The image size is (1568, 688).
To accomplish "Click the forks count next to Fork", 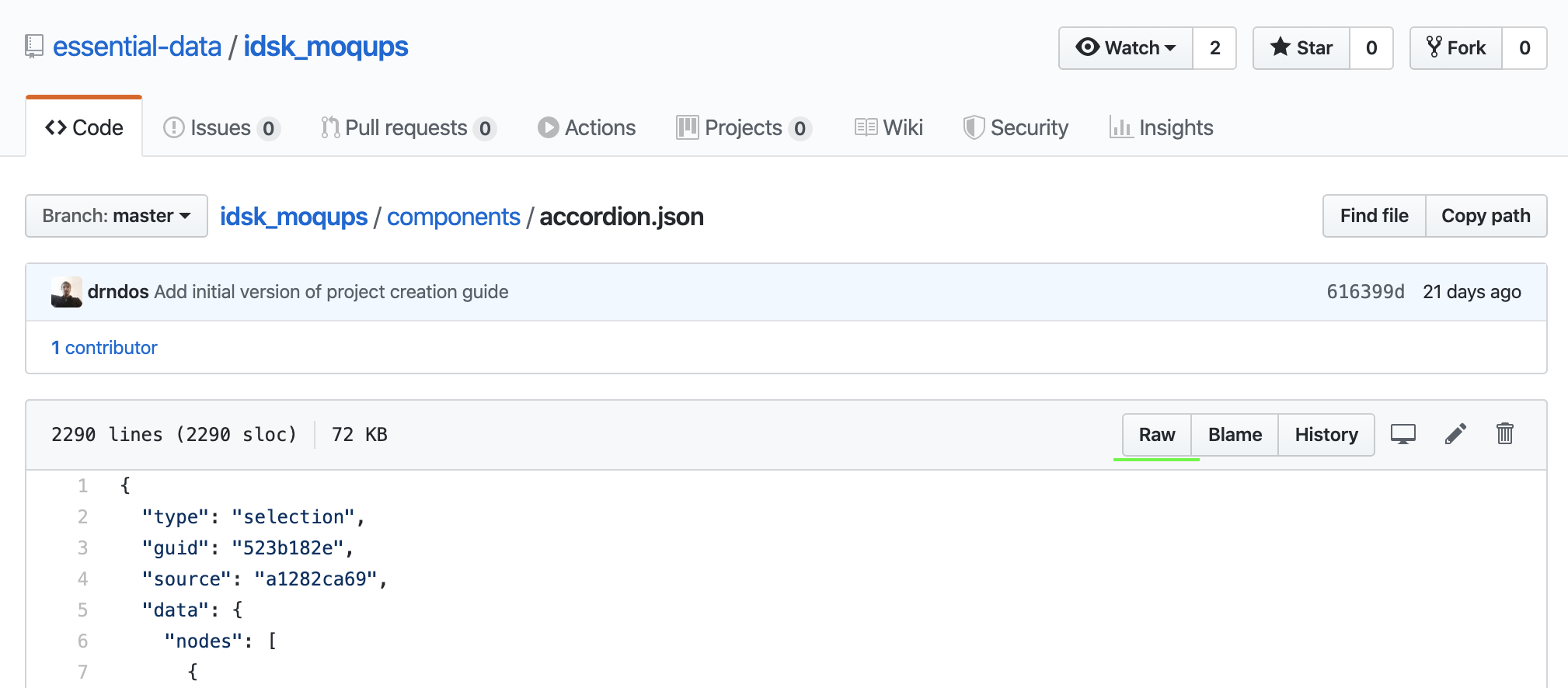I will pos(1524,48).
